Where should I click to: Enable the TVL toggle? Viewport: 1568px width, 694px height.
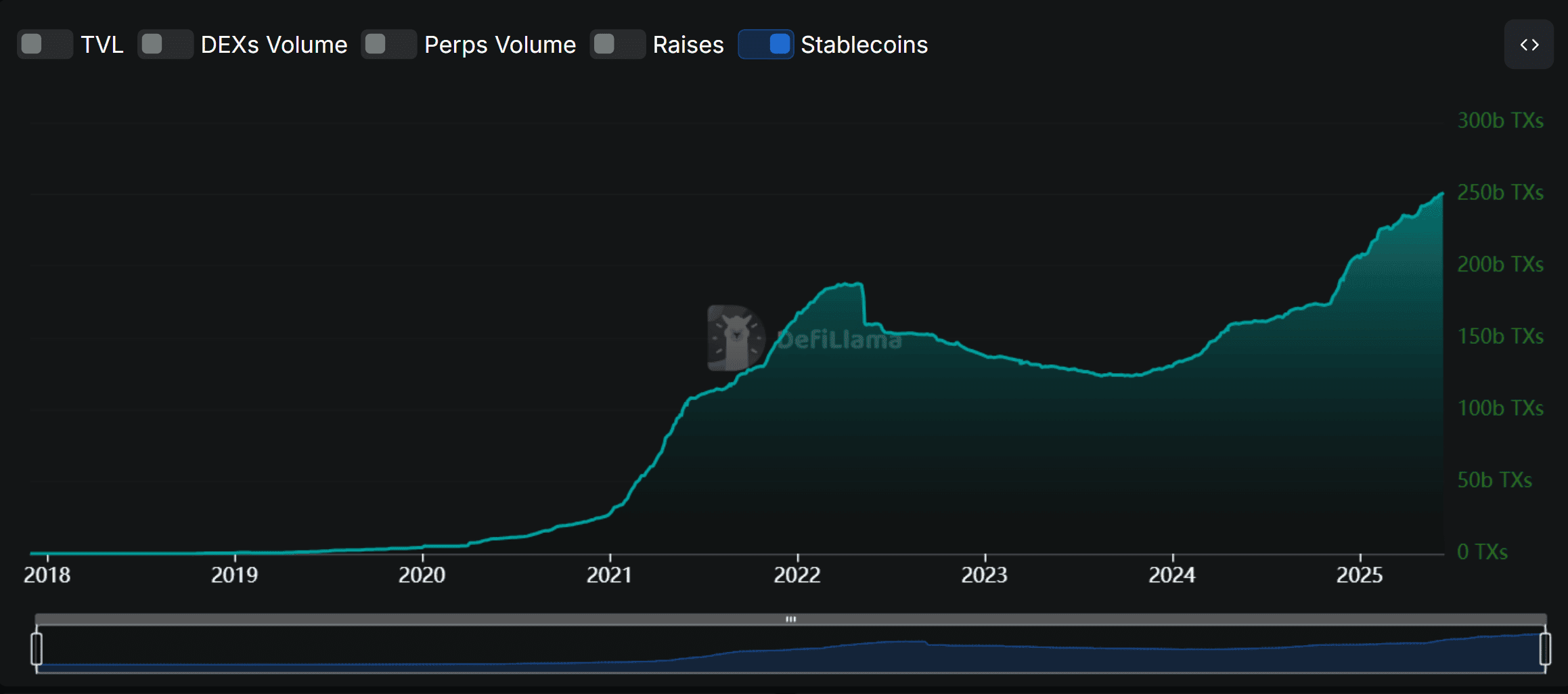click(45, 45)
